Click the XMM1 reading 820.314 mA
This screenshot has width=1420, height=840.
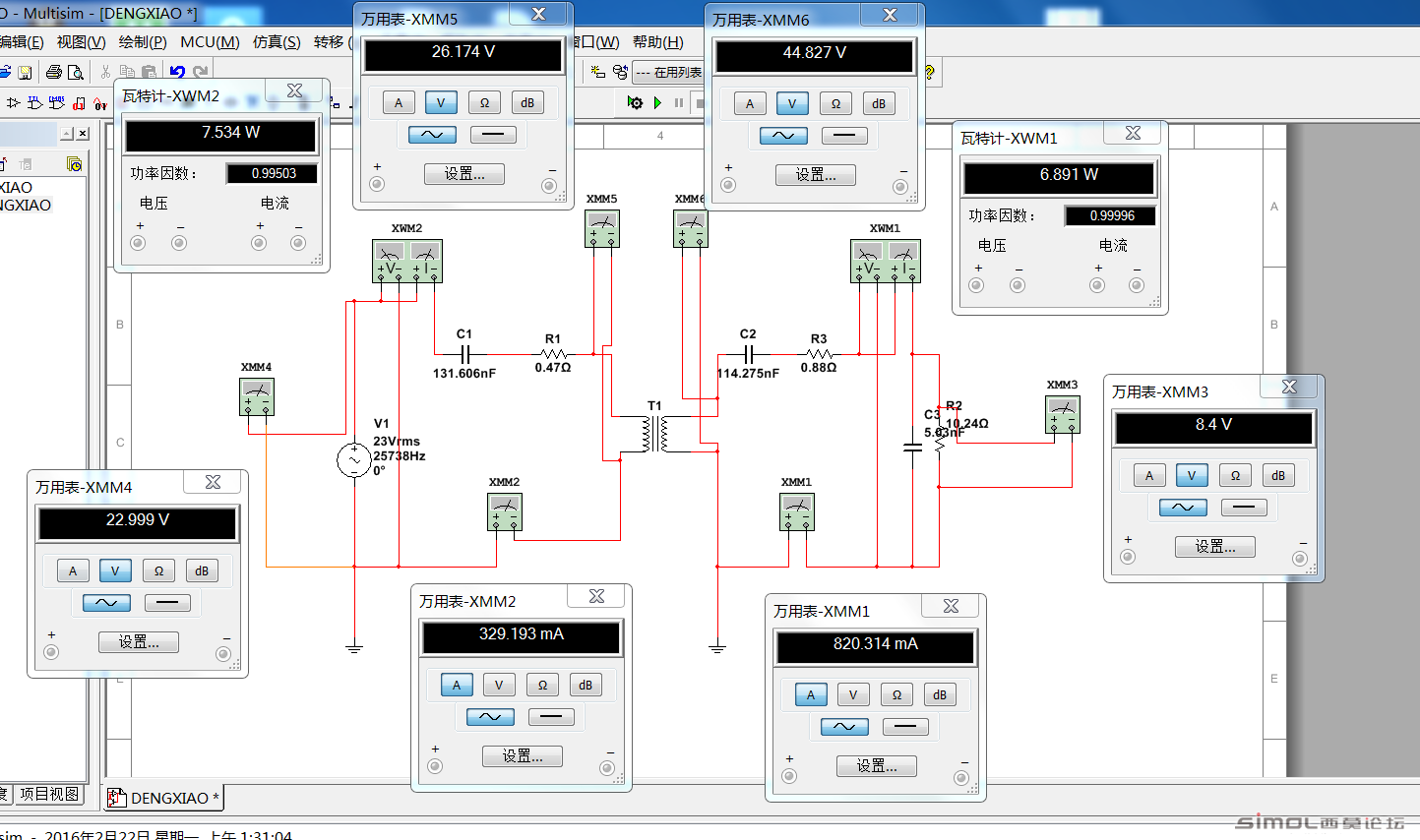tap(876, 647)
